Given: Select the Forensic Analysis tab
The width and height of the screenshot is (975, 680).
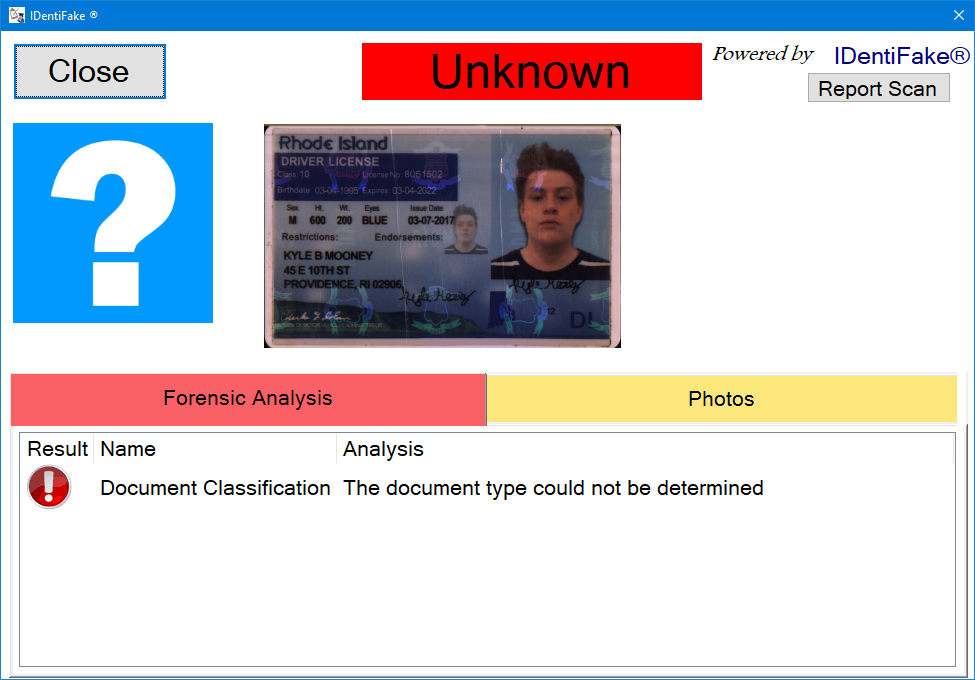Looking at the screenshot, I should pyautogui.click(x=248, y=398).
